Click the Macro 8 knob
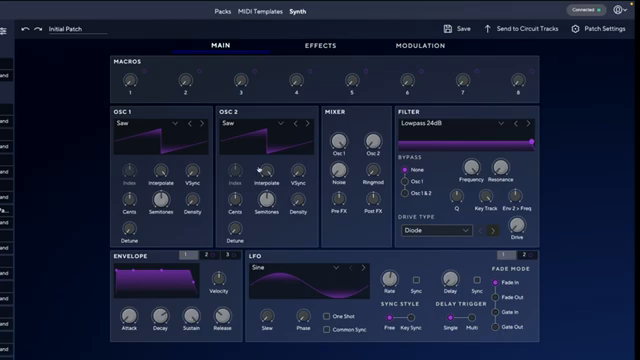 tap(518, 80)
